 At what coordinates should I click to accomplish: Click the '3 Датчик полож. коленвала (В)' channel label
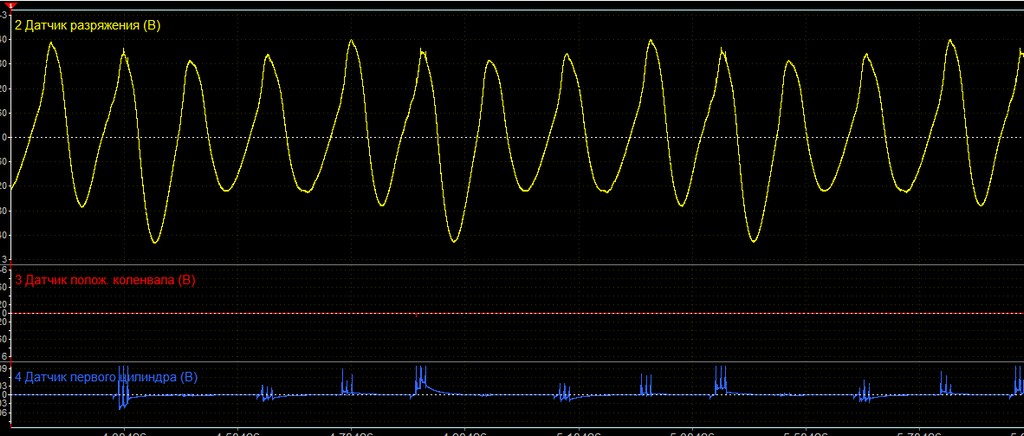[x=105, y=281]
